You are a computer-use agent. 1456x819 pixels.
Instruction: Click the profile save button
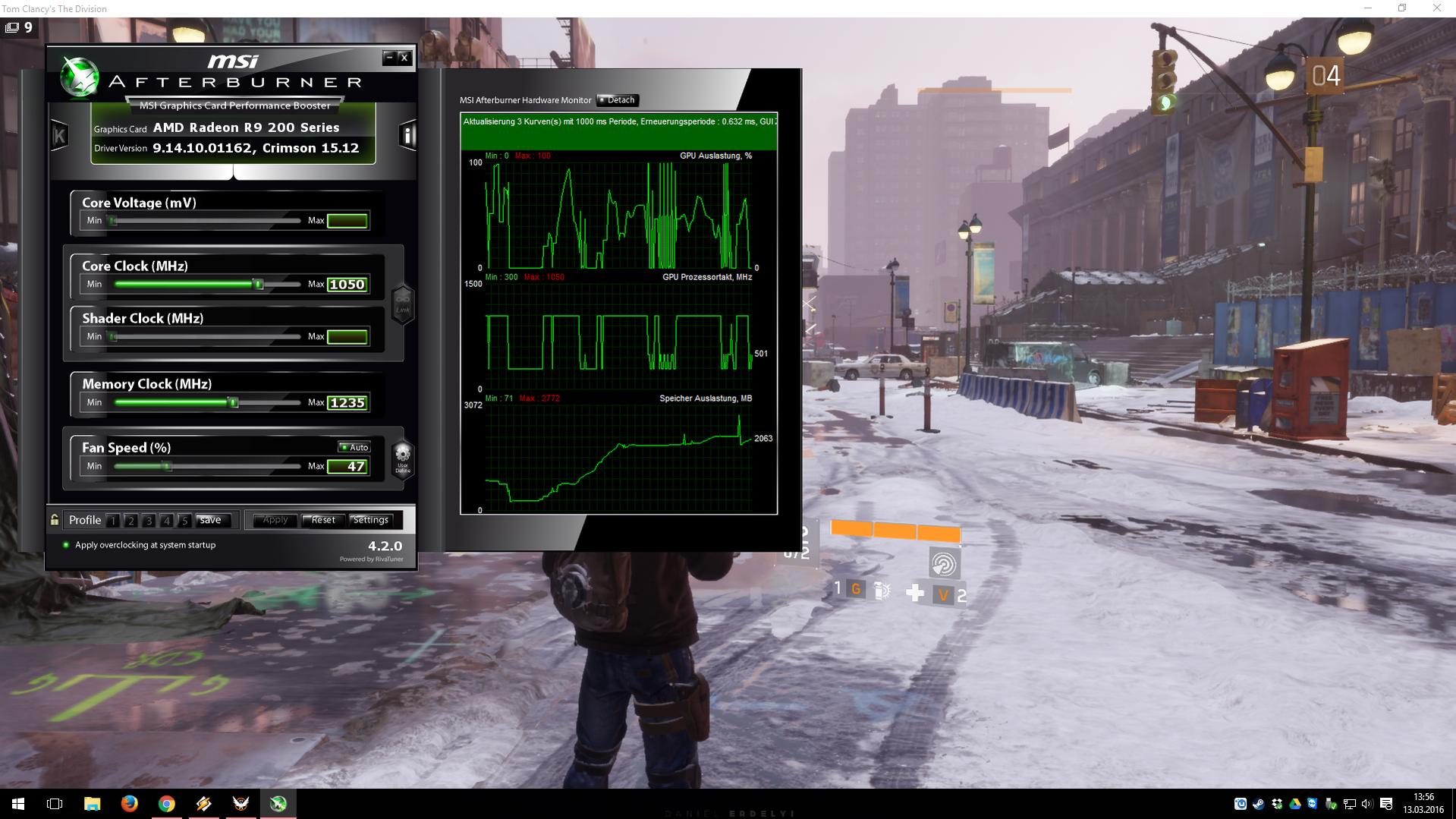212,520
